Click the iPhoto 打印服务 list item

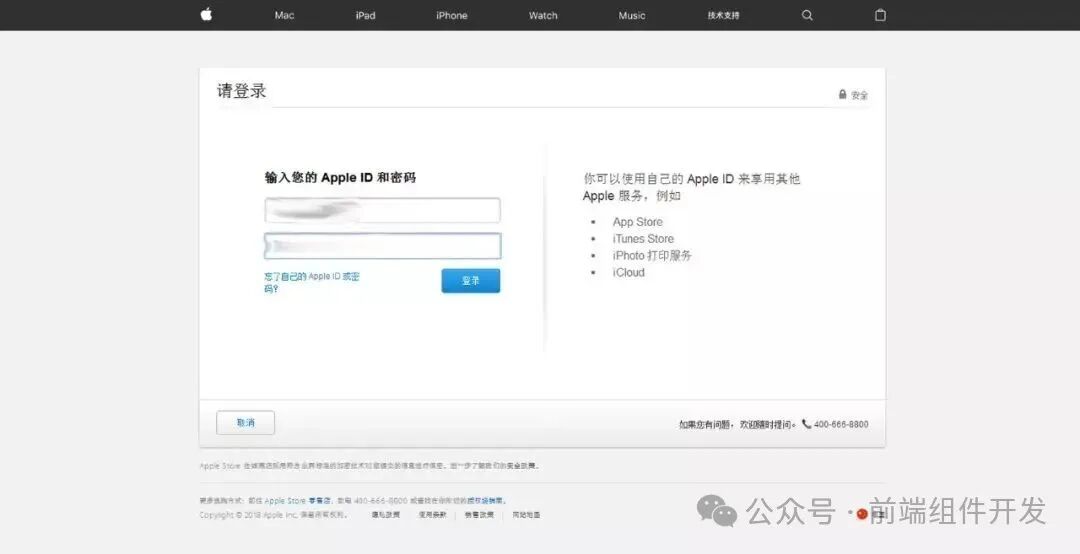(x=652, y=256)
